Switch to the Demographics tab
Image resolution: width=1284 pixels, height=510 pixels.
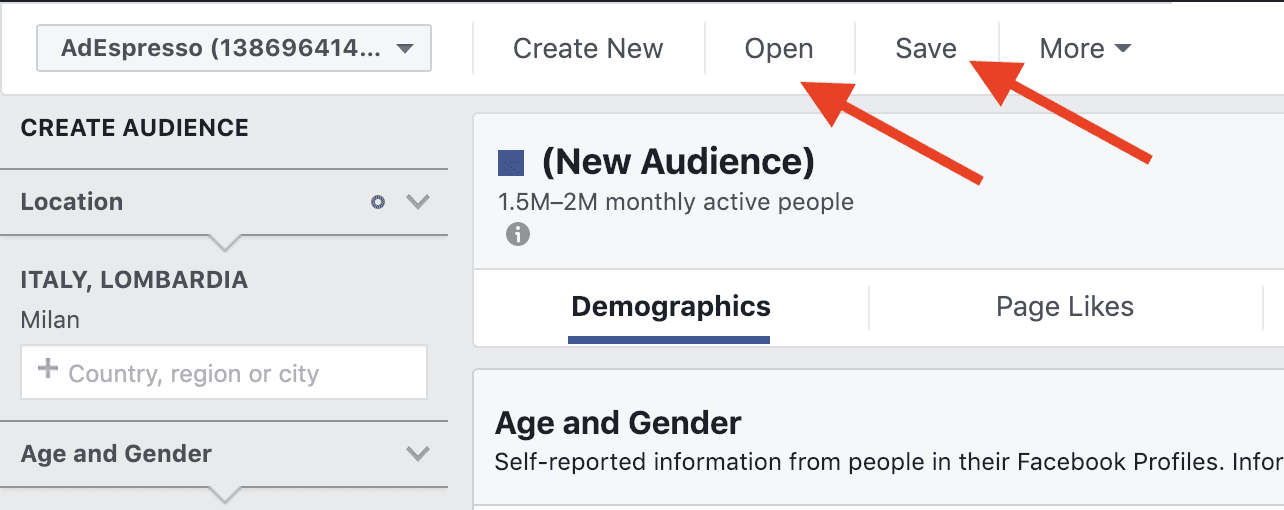670,307
